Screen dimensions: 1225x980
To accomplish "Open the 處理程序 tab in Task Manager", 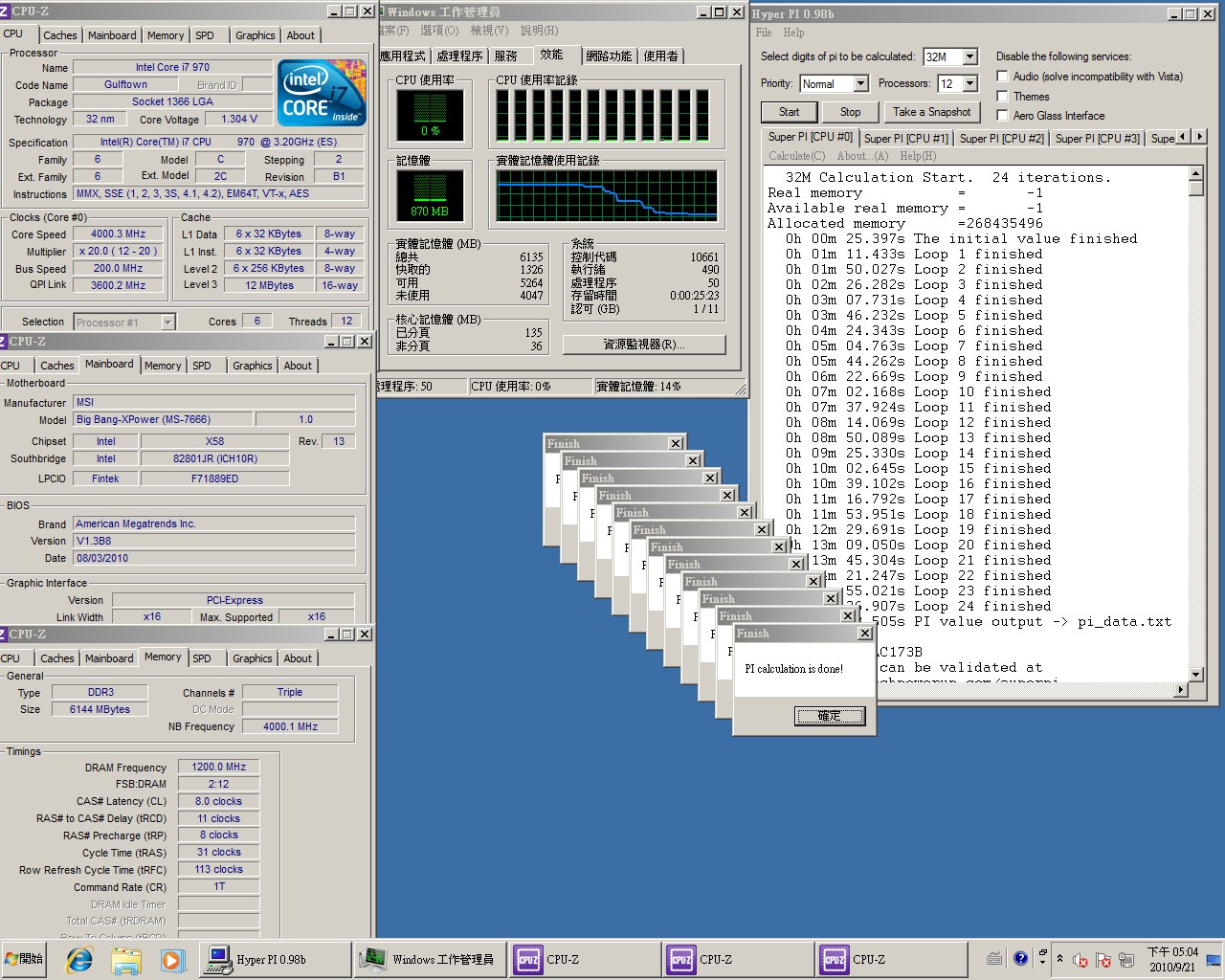I will 459,56.
